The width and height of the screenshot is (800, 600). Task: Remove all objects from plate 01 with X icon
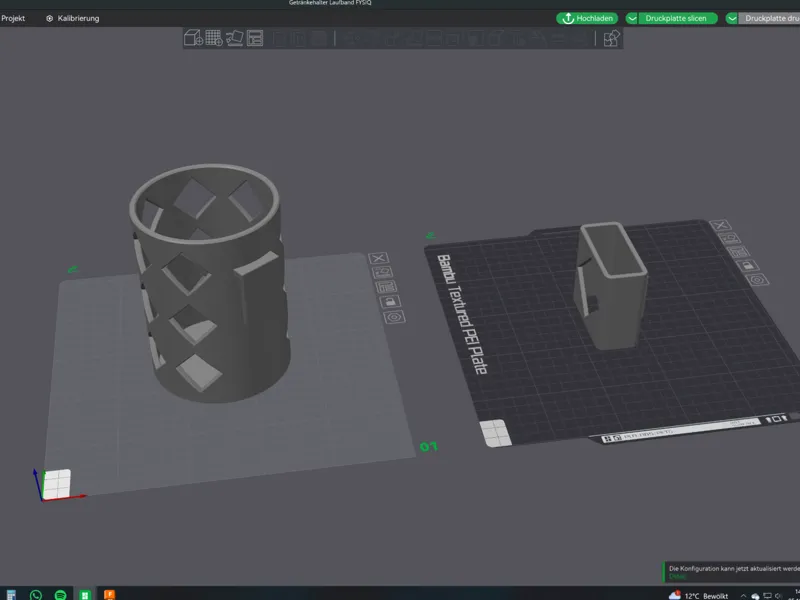(x=379, y=258)
